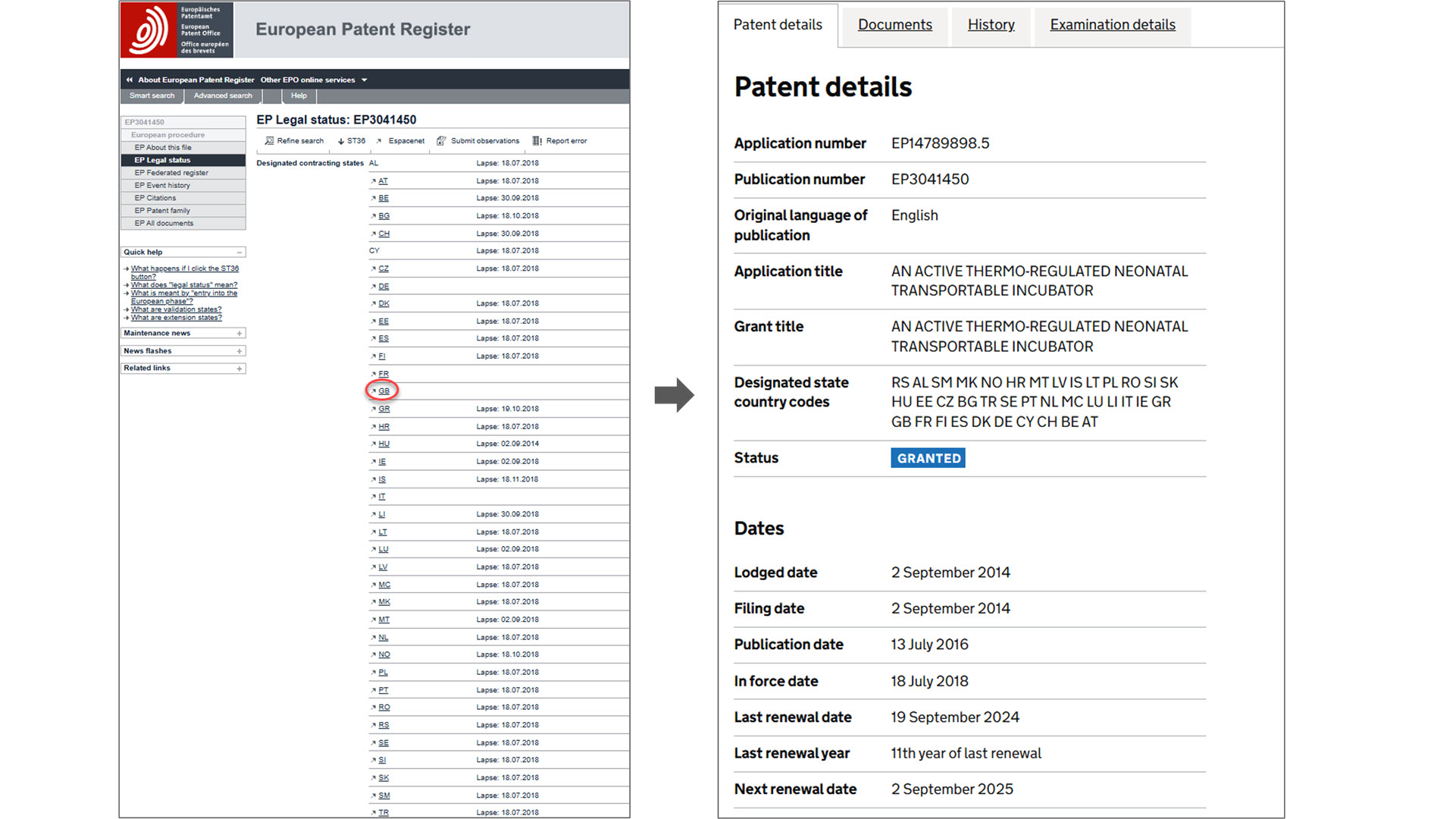The width and height of the screenshot is (1456, 819).
Task: Expand the Maintenance news panel
Action: click(x=240, y=334)
